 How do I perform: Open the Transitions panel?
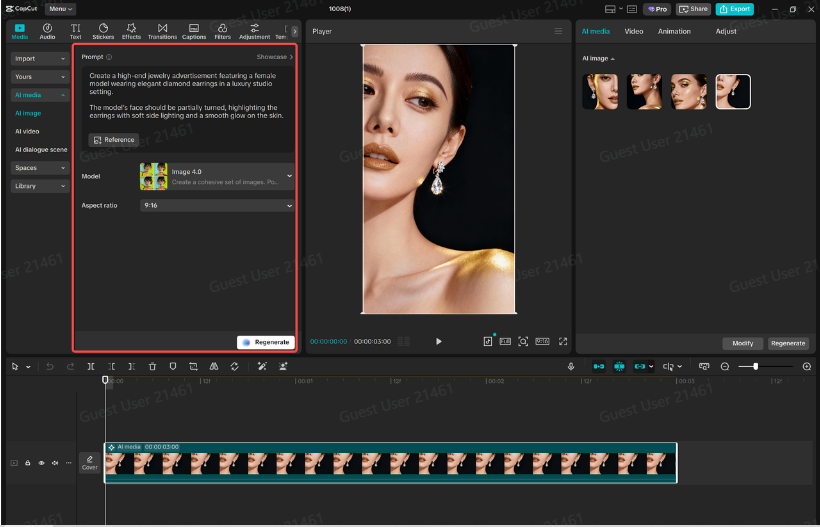click(x=162, y=31)
